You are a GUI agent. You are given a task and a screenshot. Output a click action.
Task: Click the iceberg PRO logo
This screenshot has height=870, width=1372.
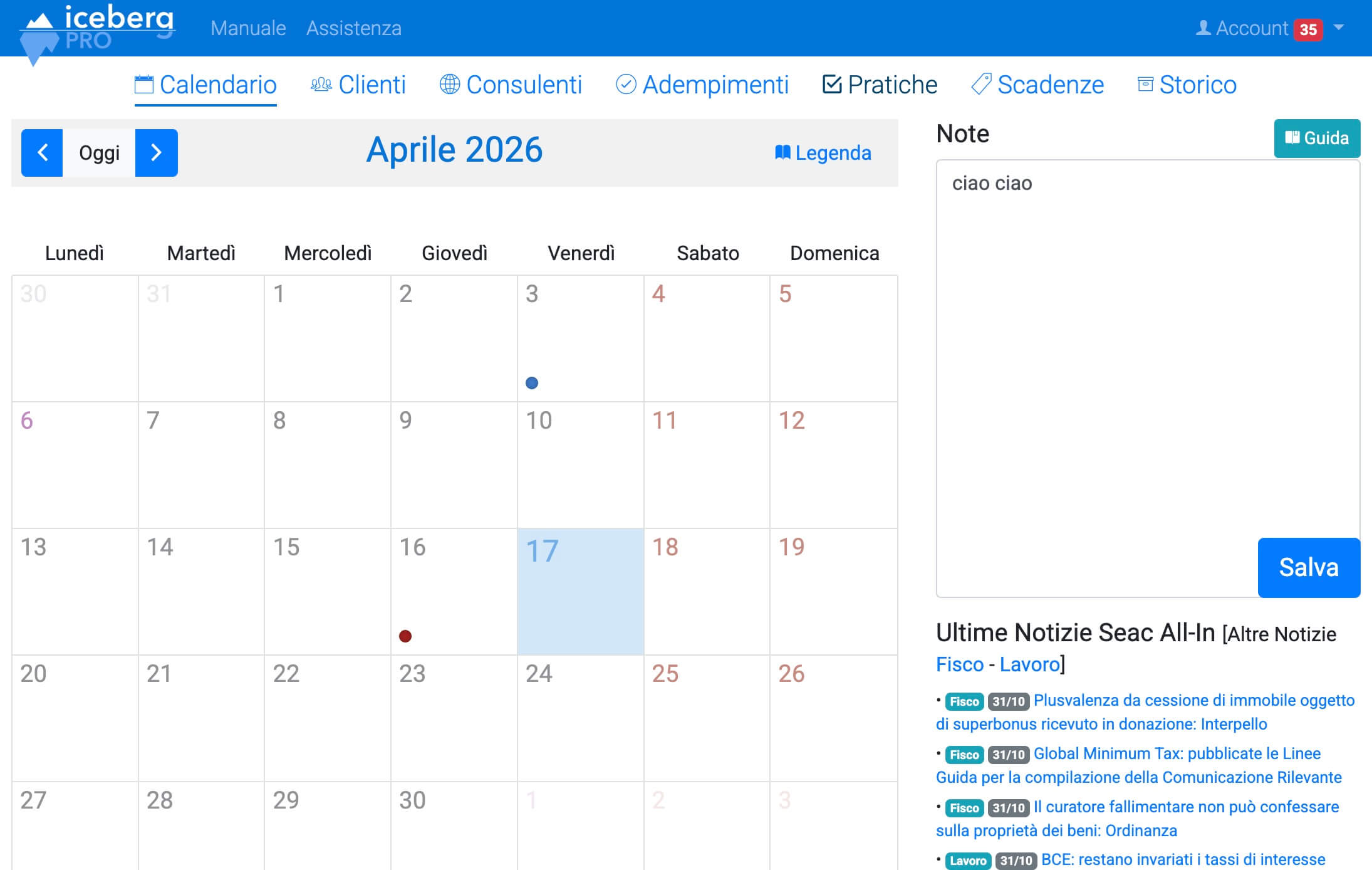(97, 29)
